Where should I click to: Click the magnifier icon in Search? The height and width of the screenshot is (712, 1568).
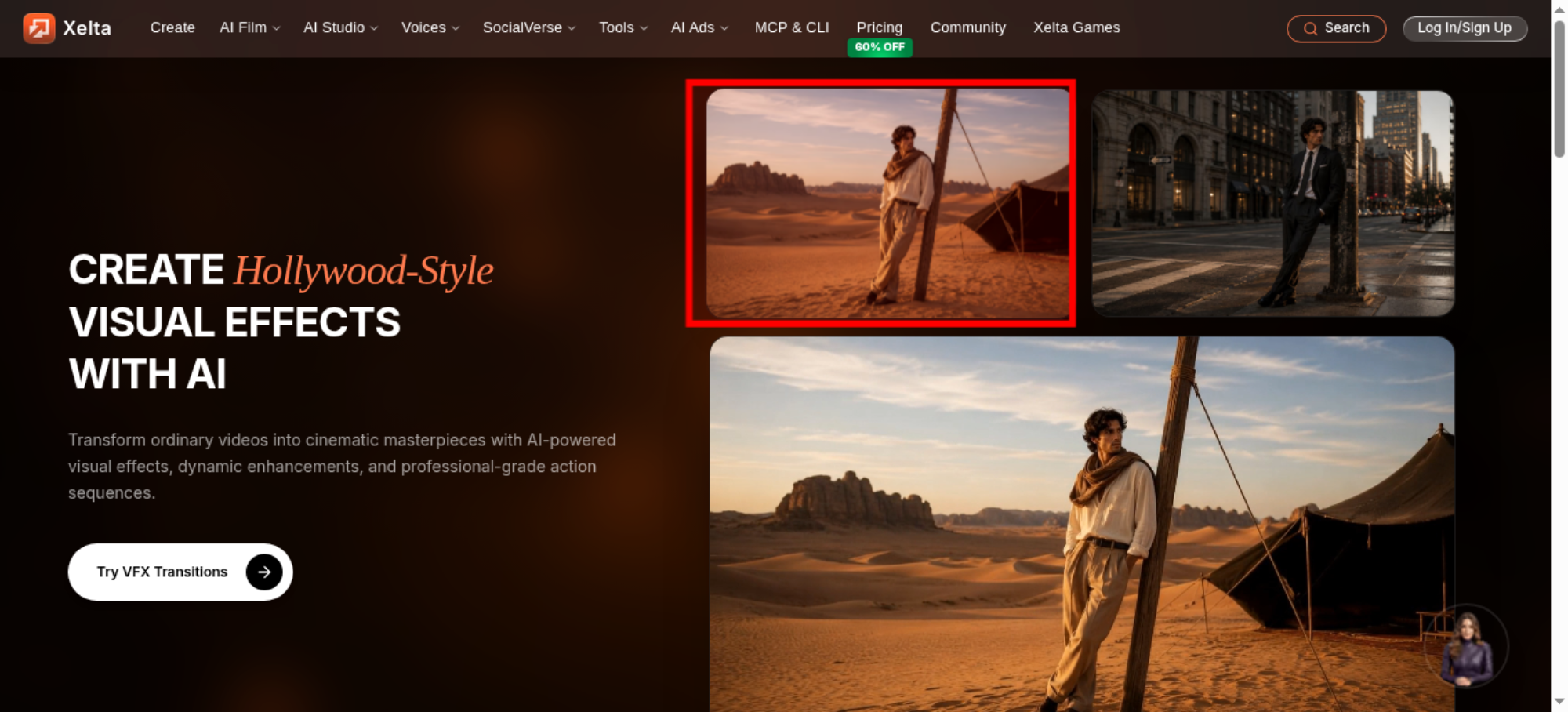click(1310, 29)
